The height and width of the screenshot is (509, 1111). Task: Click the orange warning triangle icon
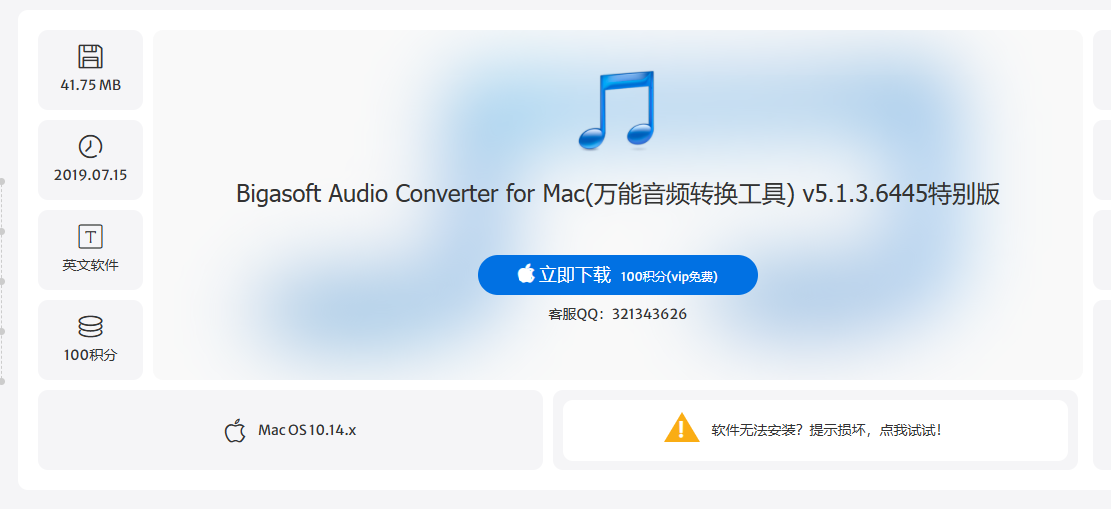coord(682,427)
